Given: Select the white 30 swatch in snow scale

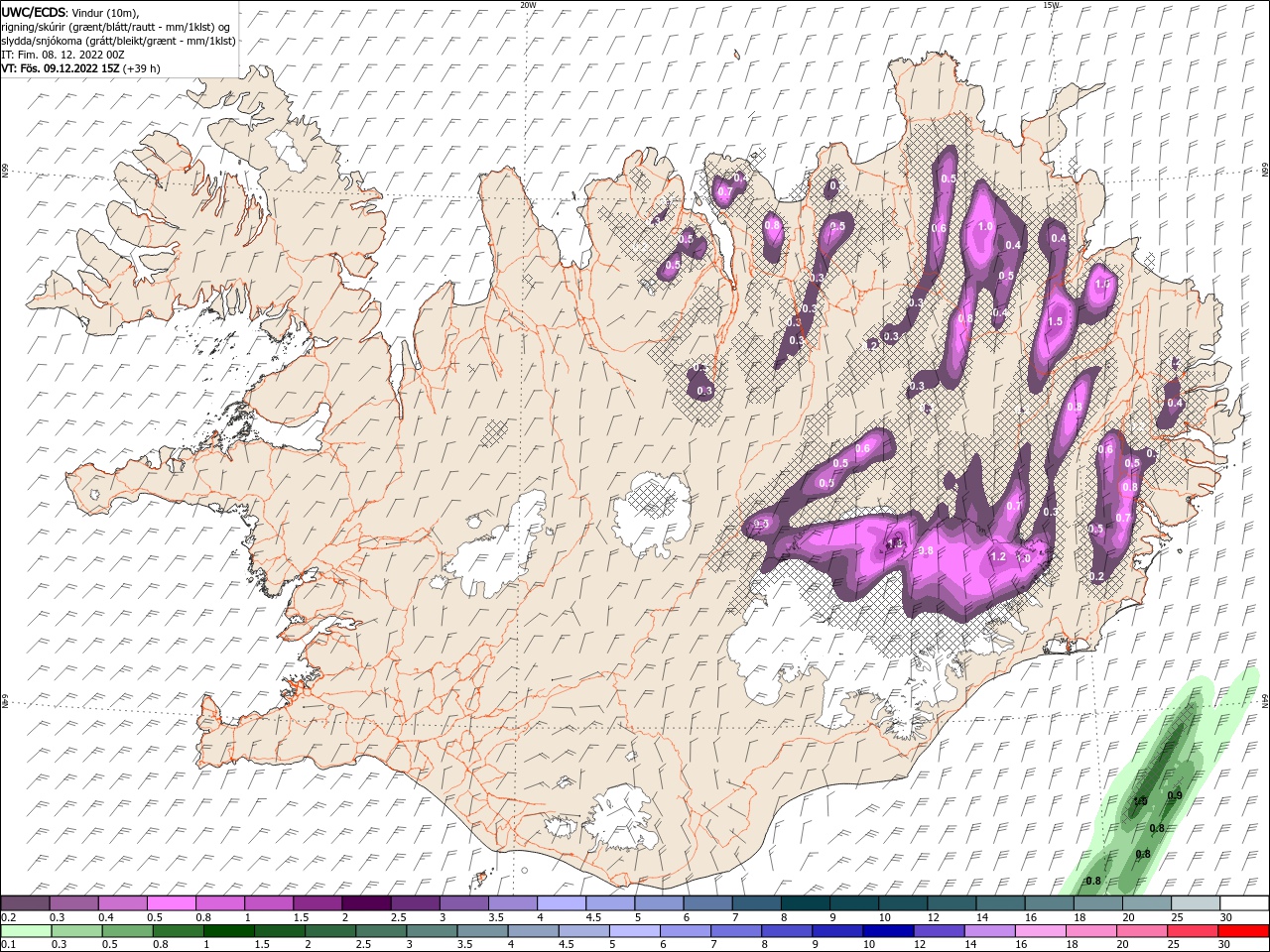Looking at the screenshot, I should click(x=1243, y=903).
